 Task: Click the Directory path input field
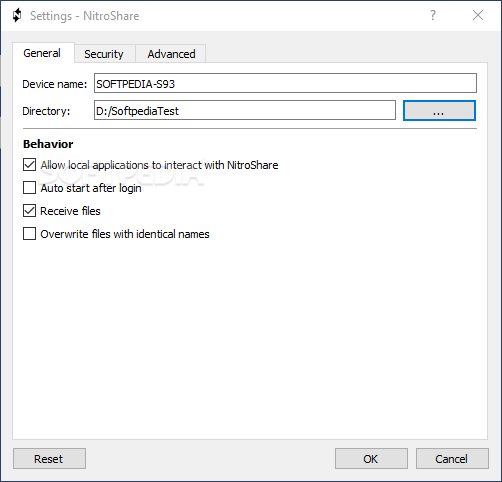(245, 110)
